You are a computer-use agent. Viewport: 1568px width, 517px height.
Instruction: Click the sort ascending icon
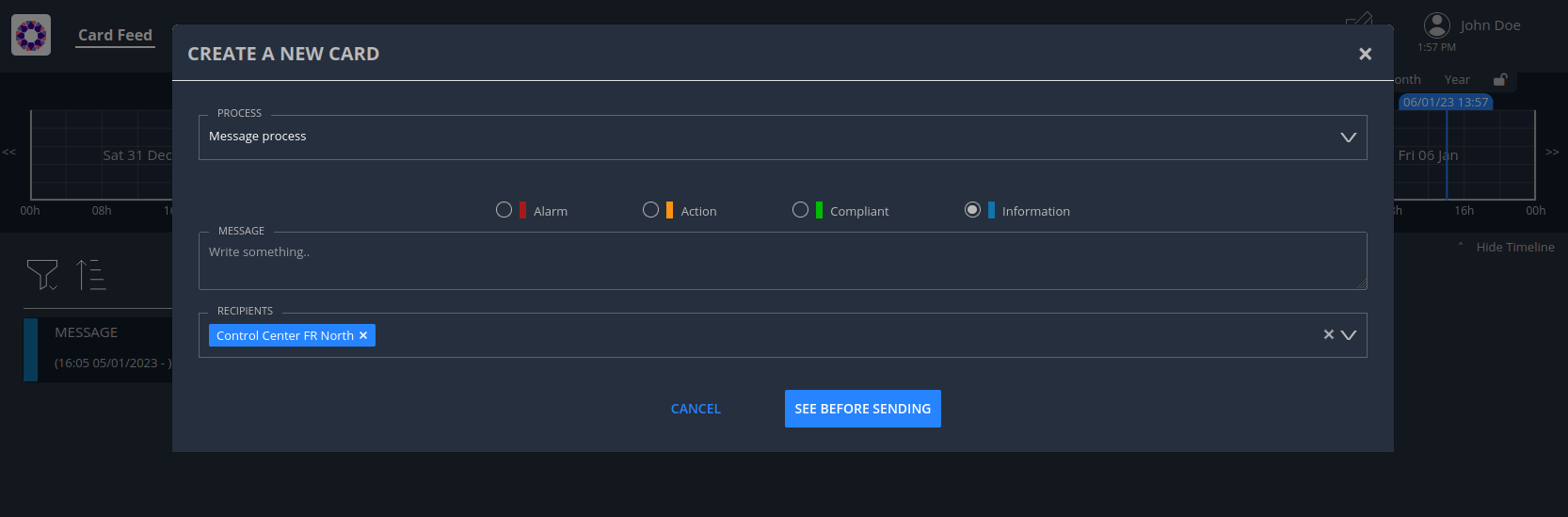click(x=90, y=274)
